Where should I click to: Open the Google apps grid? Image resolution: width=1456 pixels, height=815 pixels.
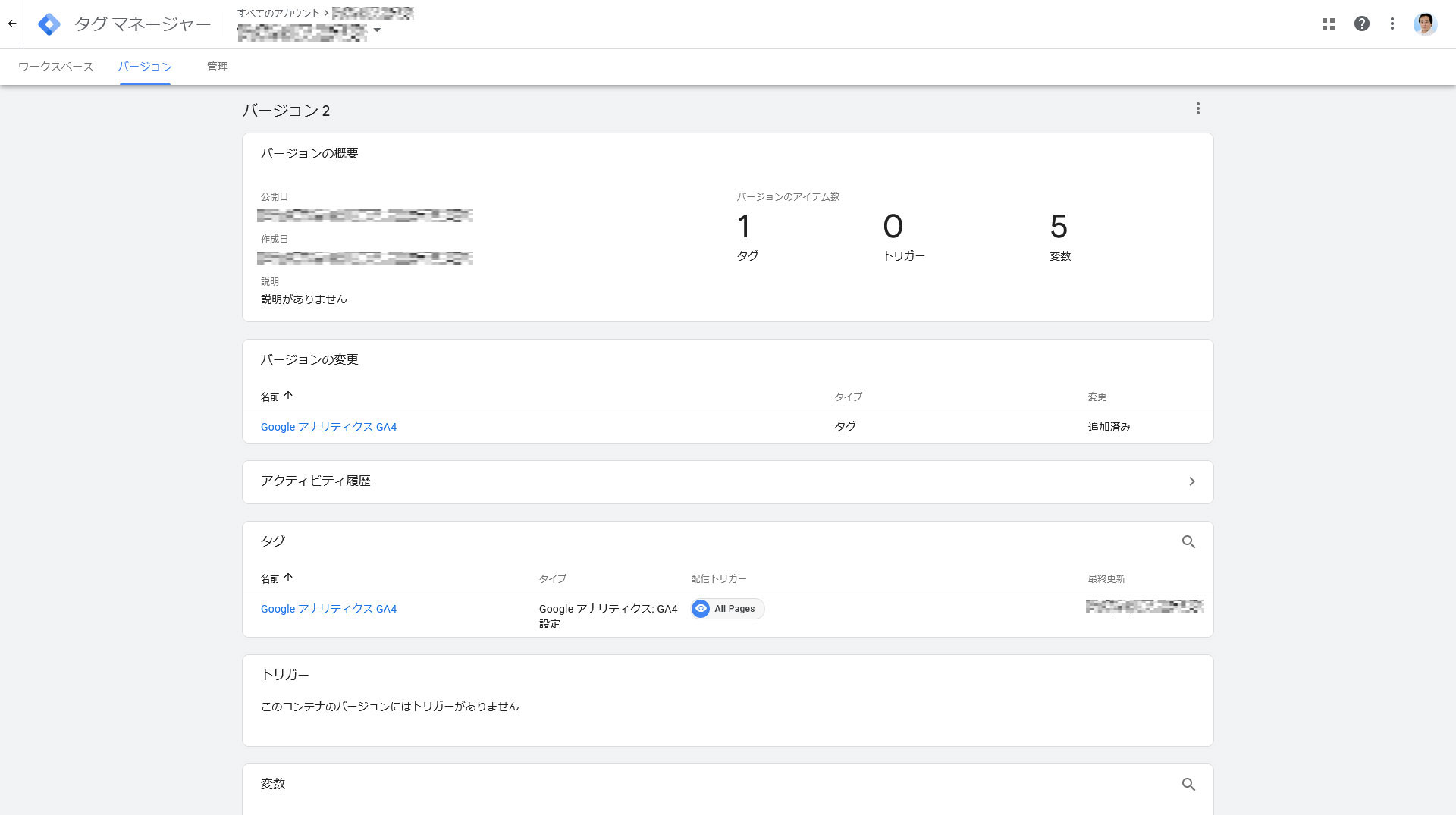pyautogui.click(x=1329, y=24)
